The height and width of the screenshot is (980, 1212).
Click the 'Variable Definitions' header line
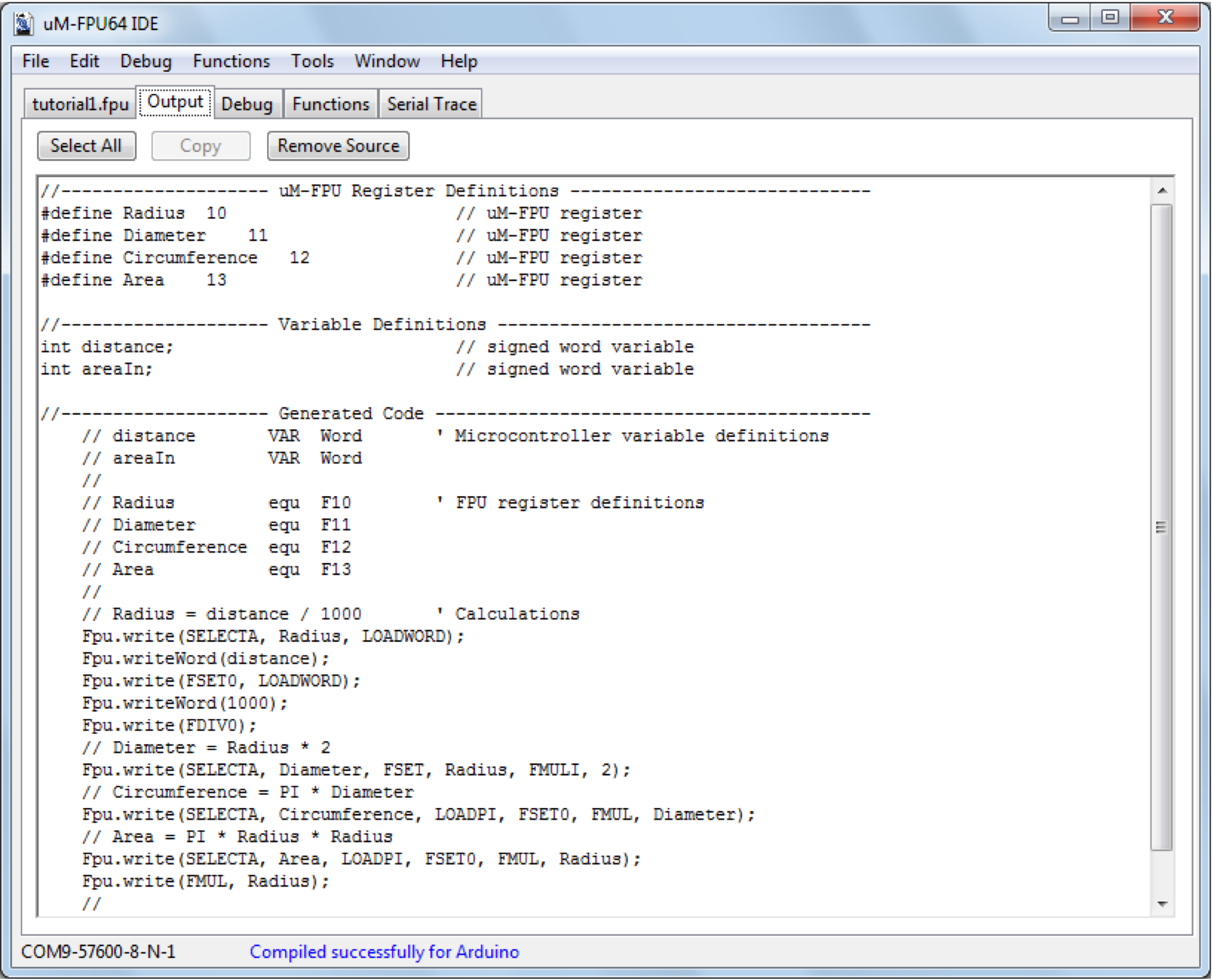(456, 324)
